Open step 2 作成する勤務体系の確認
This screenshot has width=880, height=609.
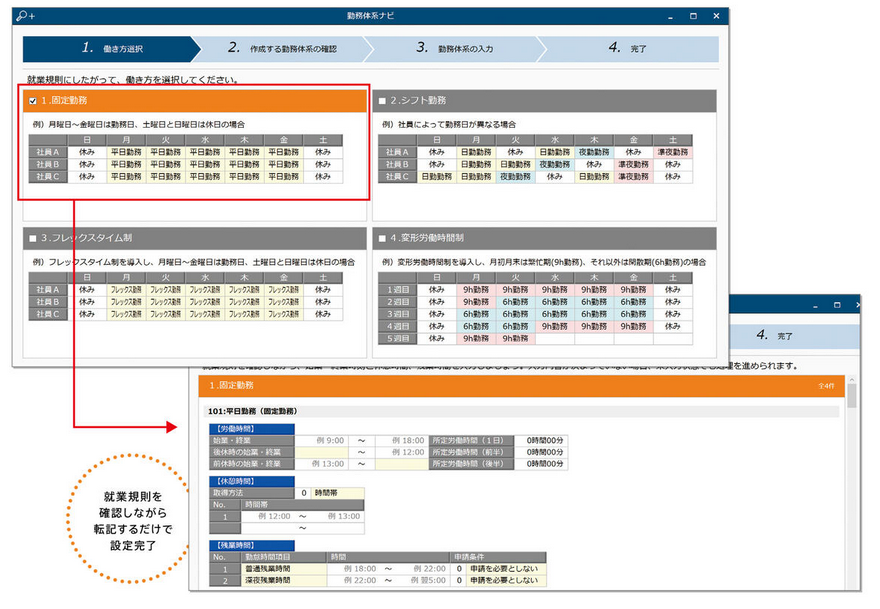pos(280,48)
